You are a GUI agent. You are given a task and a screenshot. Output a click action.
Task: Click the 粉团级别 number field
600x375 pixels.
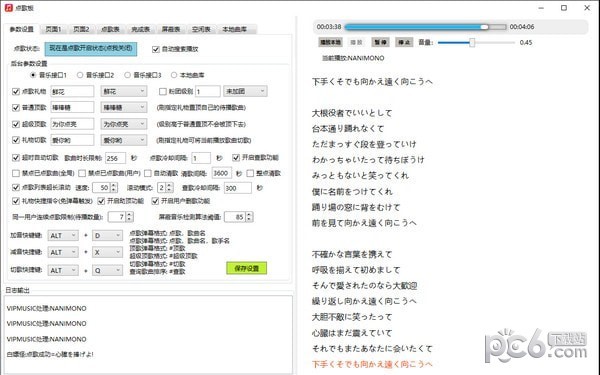tap(208, 91)
